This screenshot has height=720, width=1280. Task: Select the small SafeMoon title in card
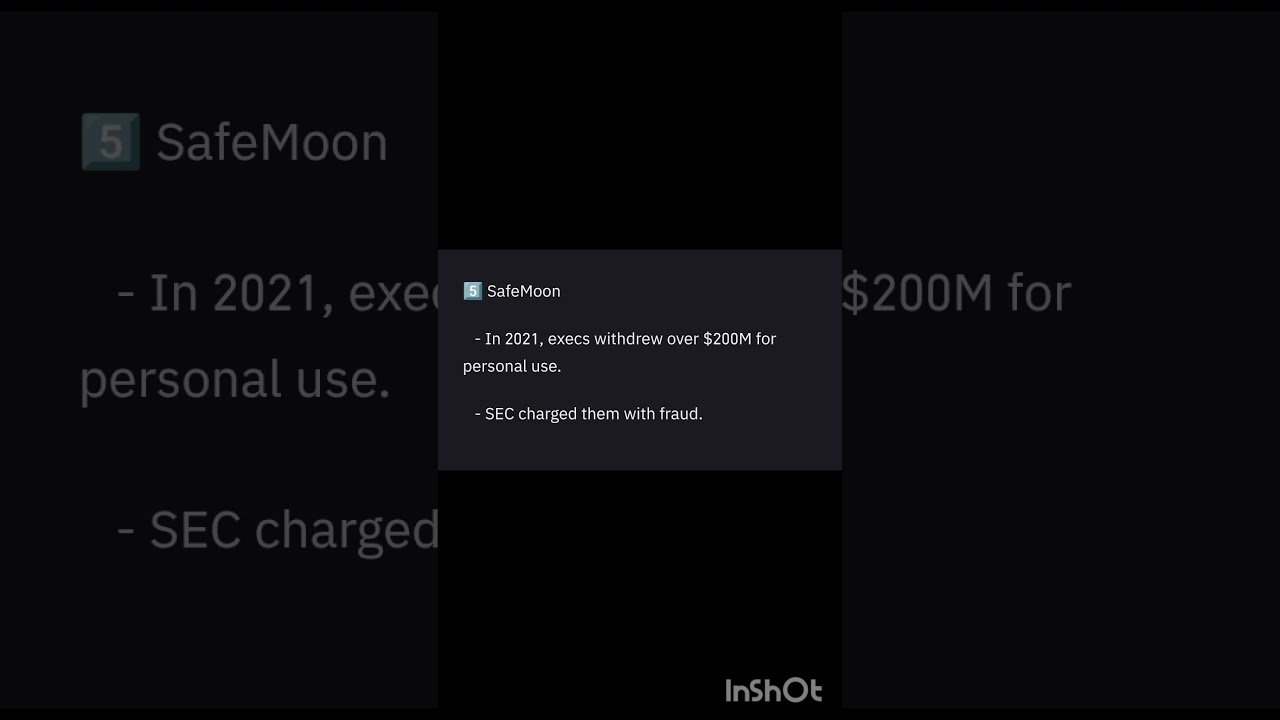coord(524,291)
